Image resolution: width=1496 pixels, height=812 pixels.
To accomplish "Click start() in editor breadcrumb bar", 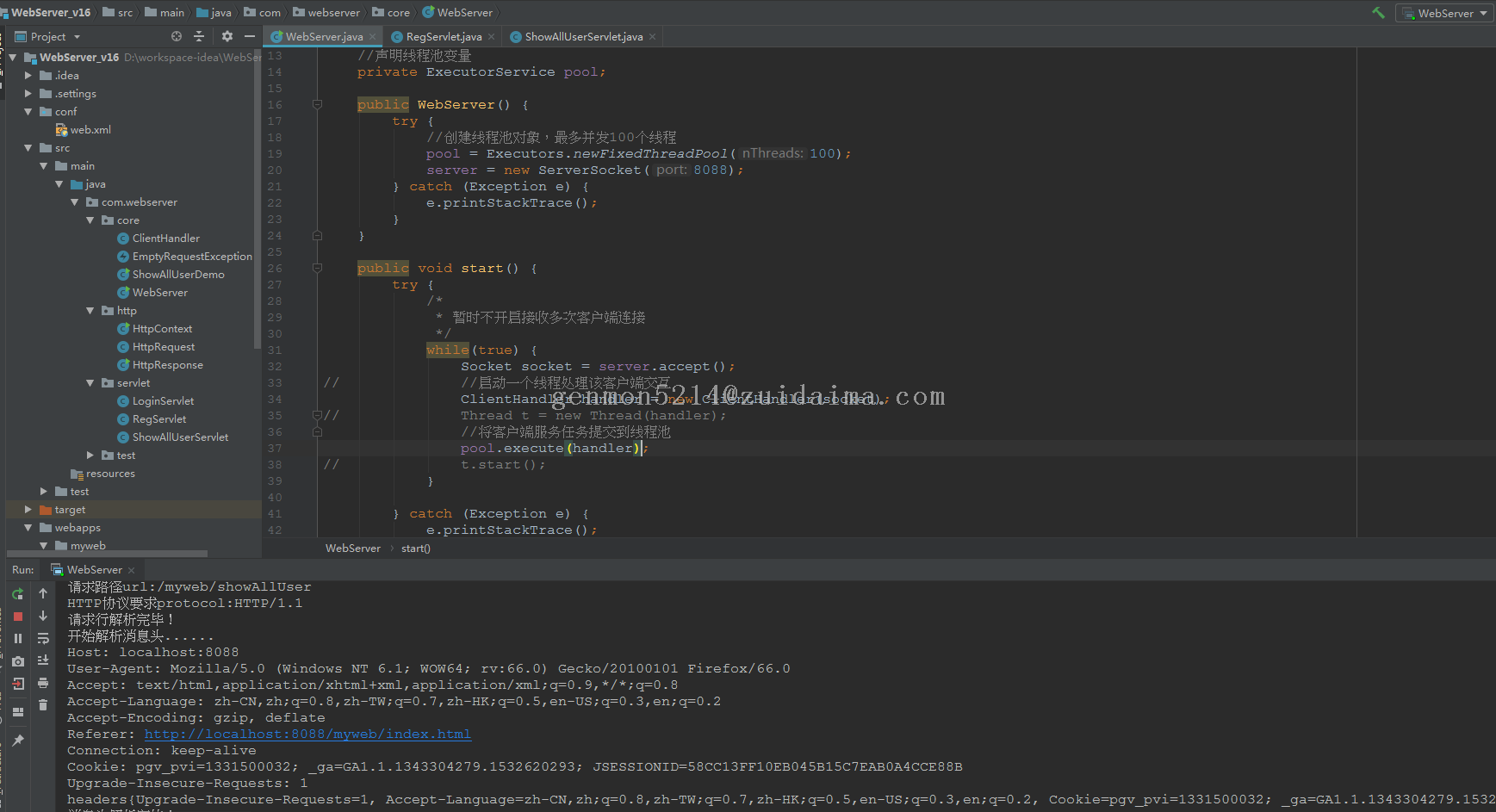I will click(416, 549).
